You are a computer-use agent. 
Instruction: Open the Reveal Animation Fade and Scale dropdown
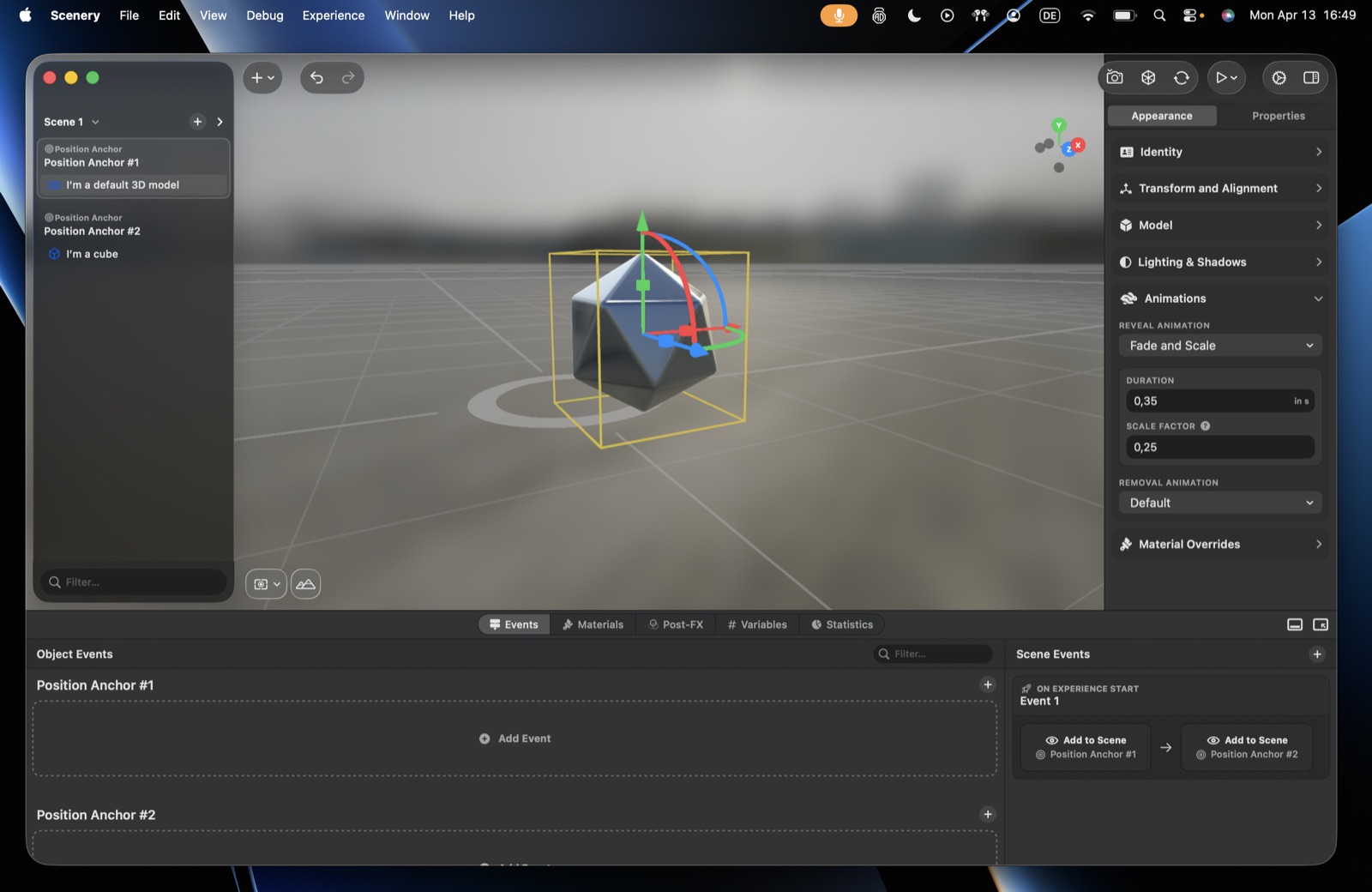[x=1220, y=346]
